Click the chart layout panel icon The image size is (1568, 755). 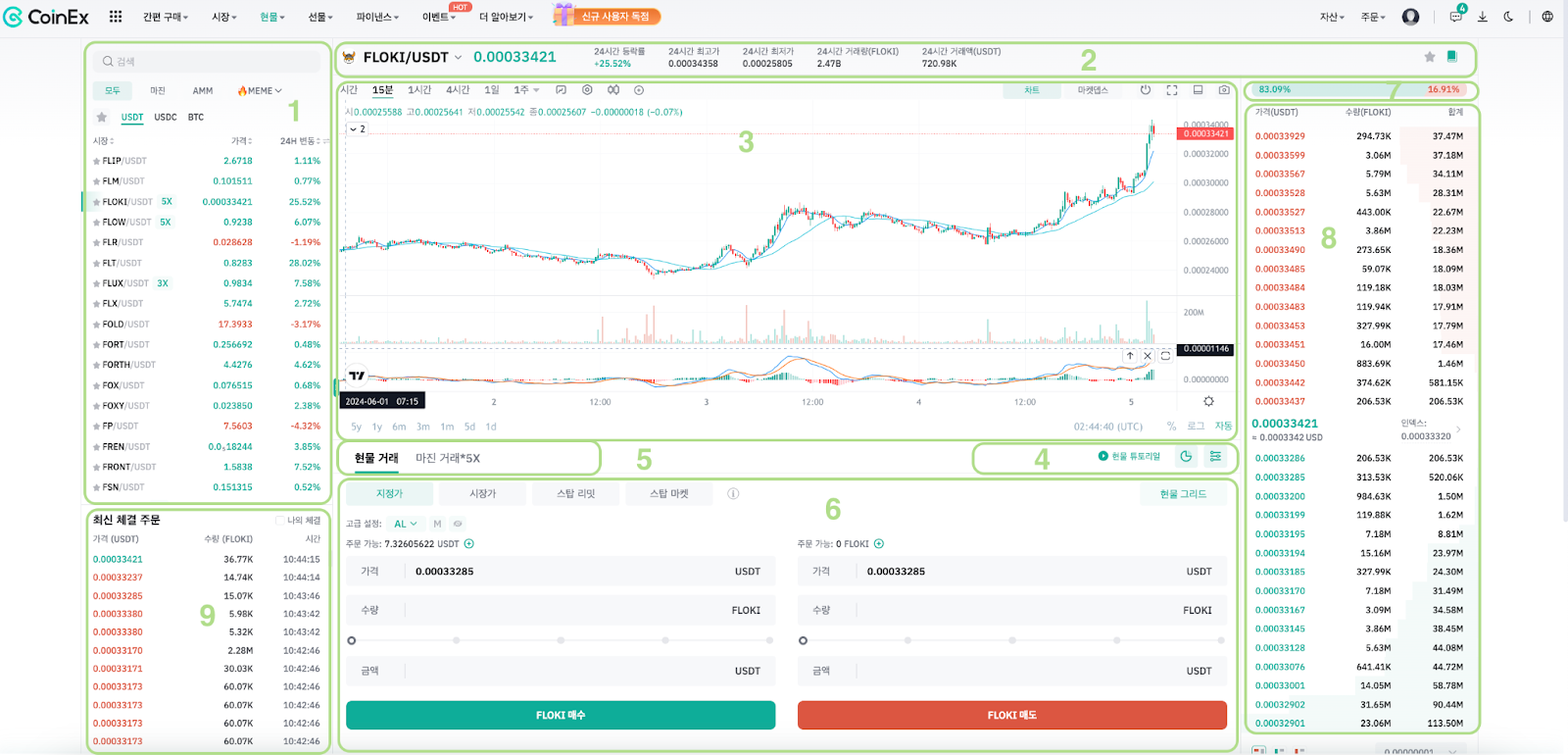(x=1198, y=90)
